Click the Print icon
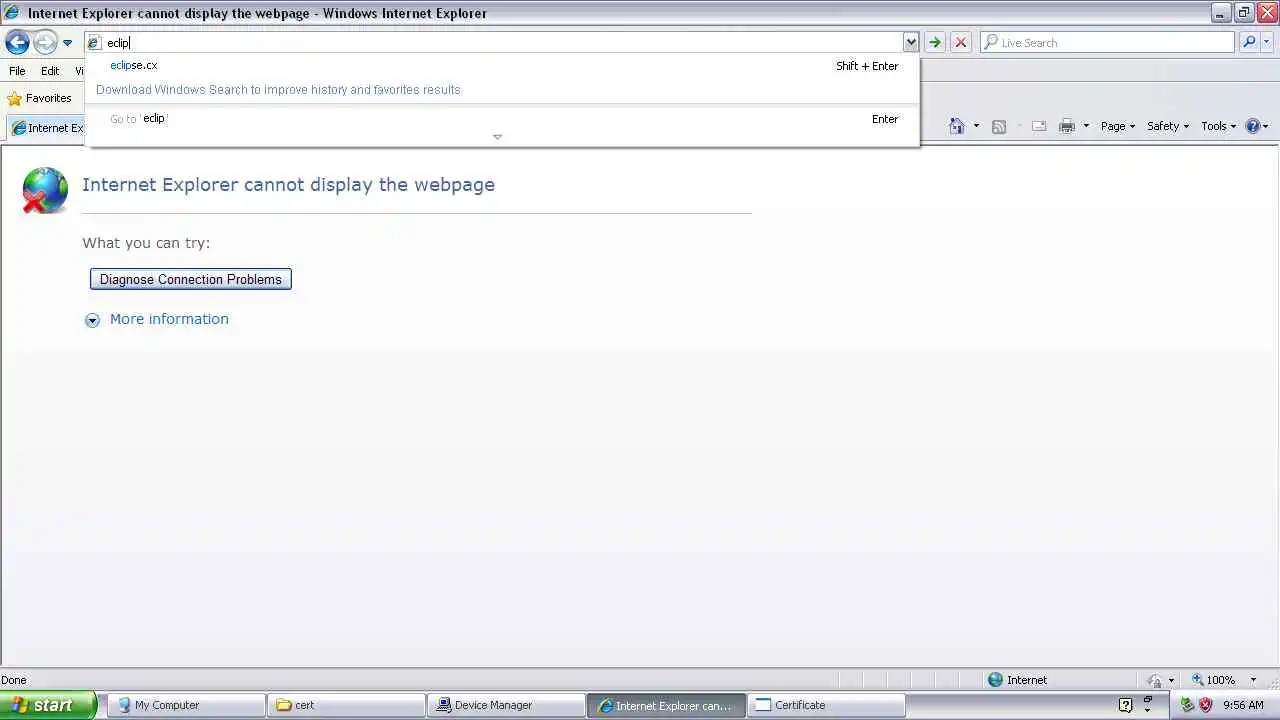Screen dimensions: 1280x720 point(1067,126)
